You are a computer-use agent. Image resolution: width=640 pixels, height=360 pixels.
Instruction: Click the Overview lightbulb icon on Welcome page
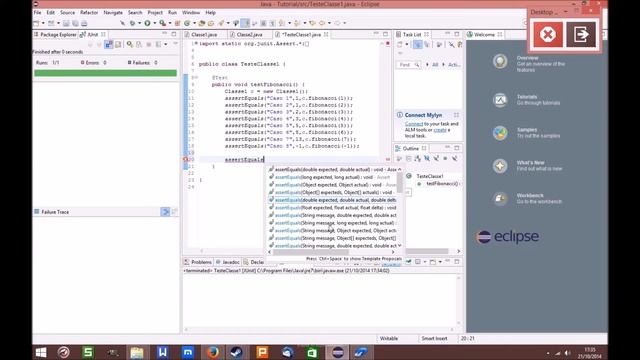(x=500, y=62)
